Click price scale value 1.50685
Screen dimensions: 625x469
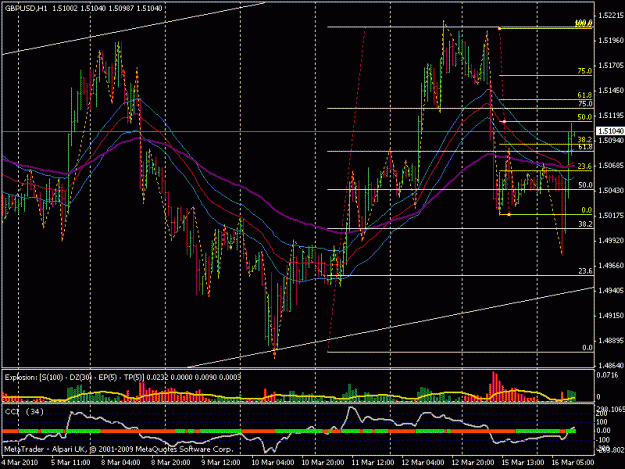click(x=610, y=165)
